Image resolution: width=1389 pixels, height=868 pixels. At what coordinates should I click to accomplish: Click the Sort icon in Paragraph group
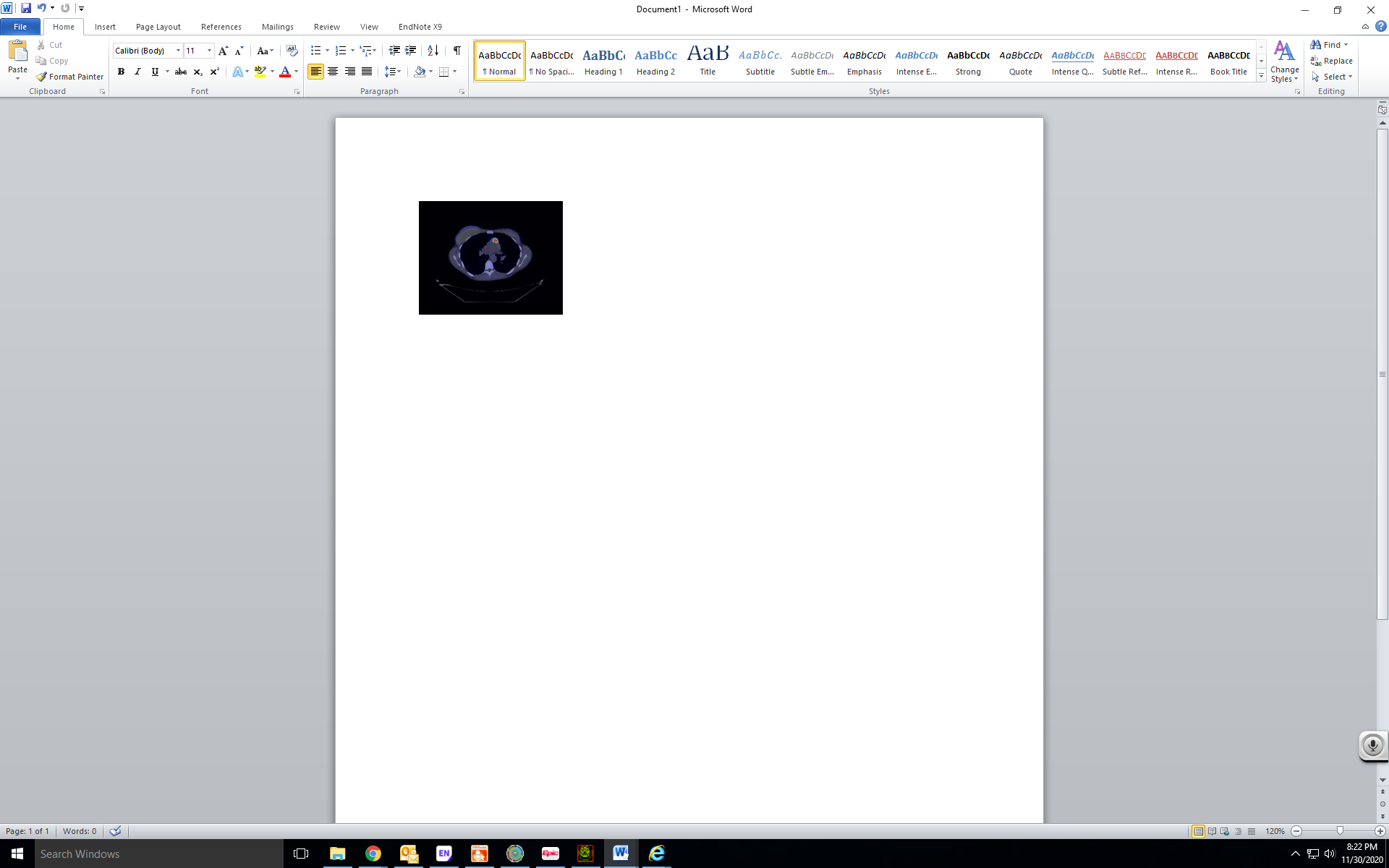[x=433, y=51]
